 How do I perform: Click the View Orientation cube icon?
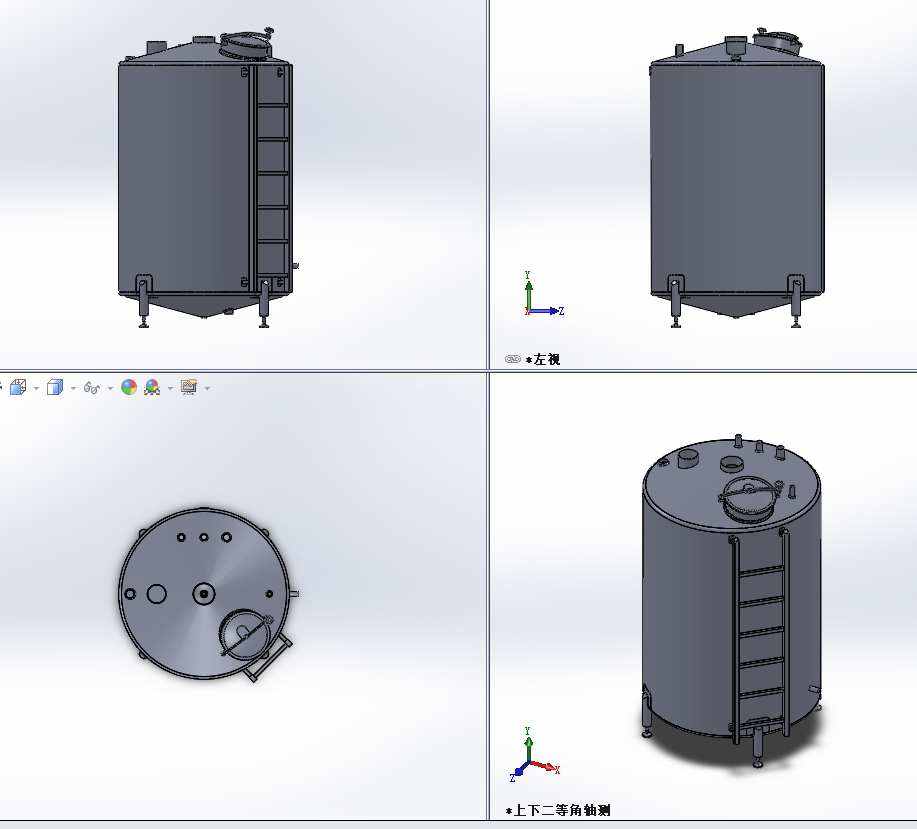(x=18, y=387)
